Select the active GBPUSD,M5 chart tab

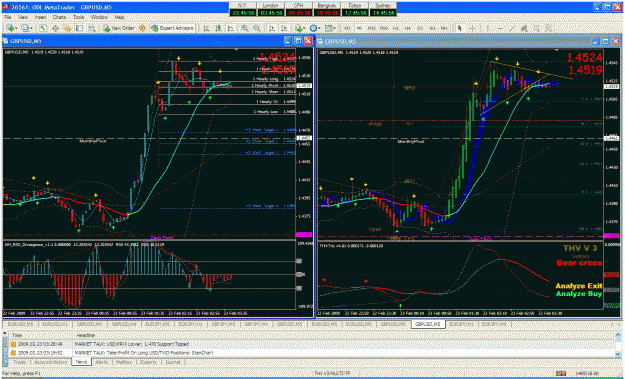428,324
